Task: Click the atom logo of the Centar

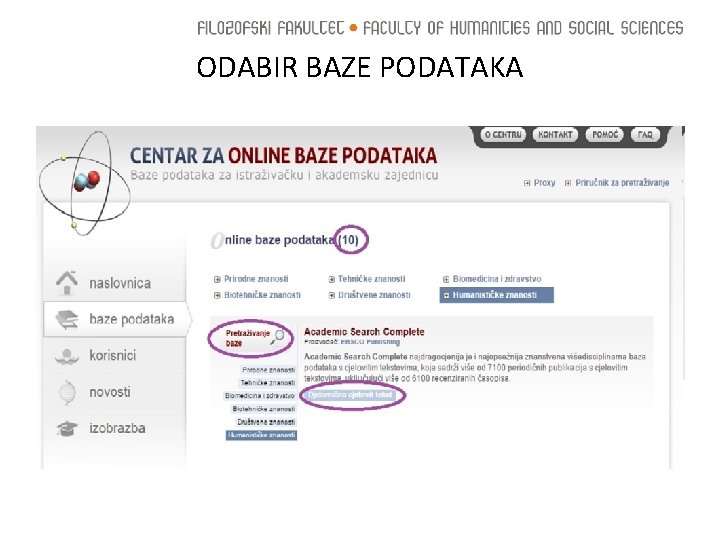Action: pos(85,183)
